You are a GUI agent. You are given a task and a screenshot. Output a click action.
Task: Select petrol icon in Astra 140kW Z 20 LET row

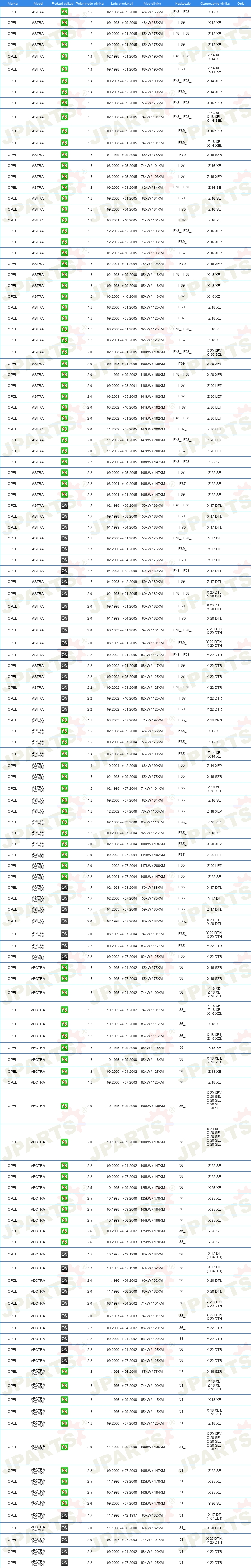click(64, 385)
